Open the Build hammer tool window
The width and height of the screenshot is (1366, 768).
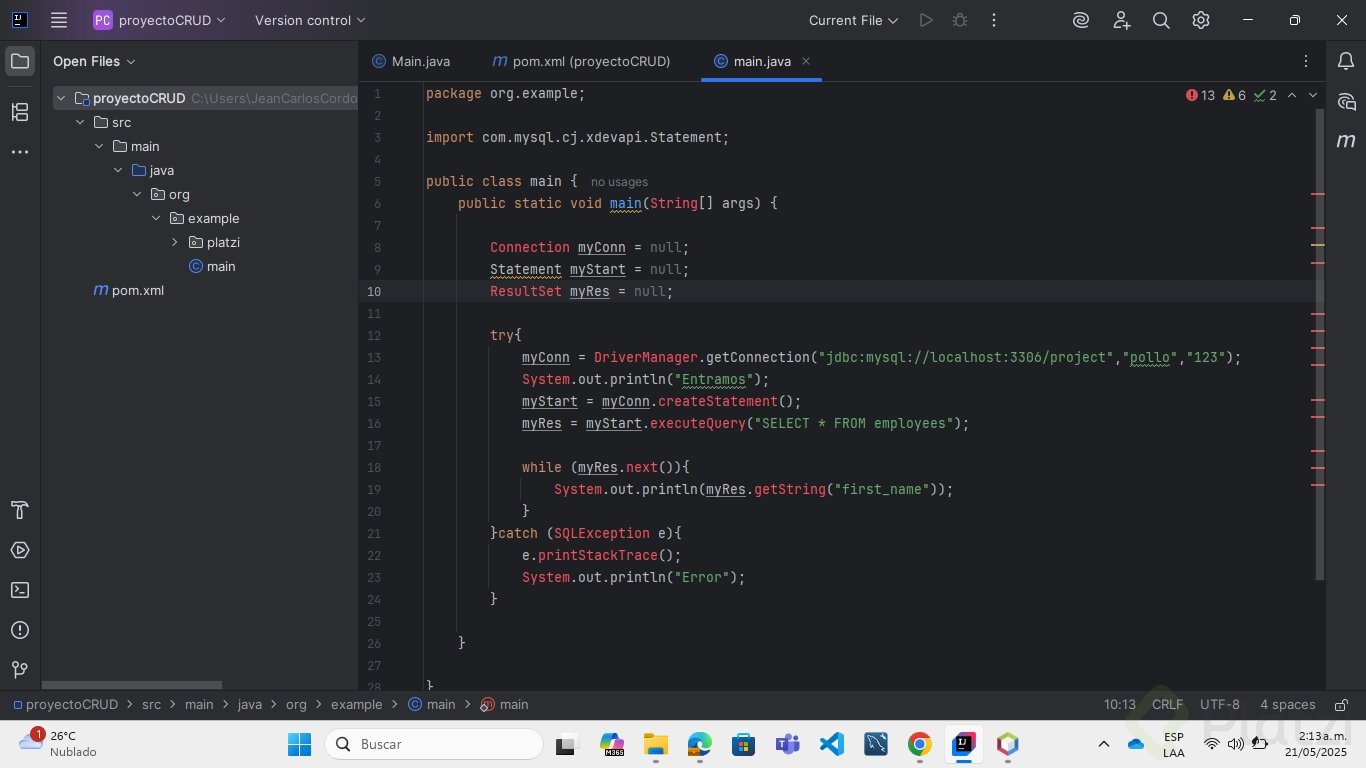[x=20, y=510]
